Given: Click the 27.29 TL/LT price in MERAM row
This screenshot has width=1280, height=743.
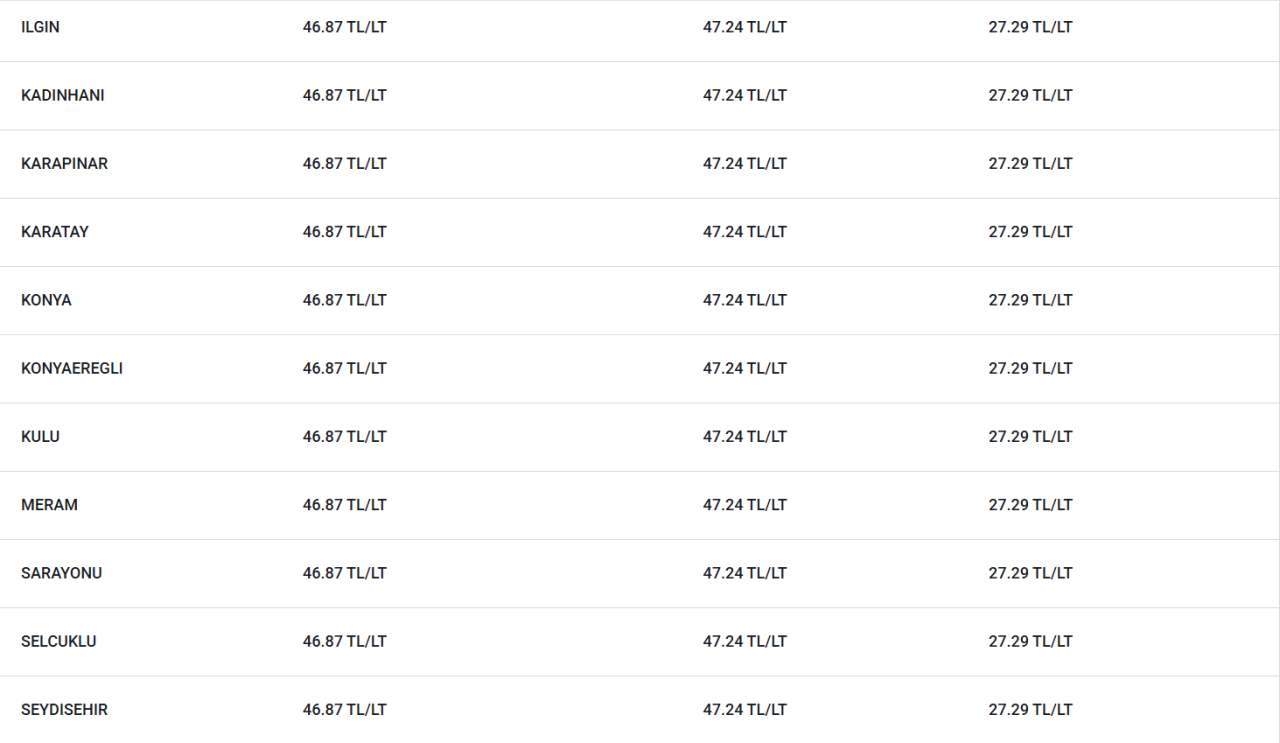Looking at the screenshot, I should coord(1031,505).
